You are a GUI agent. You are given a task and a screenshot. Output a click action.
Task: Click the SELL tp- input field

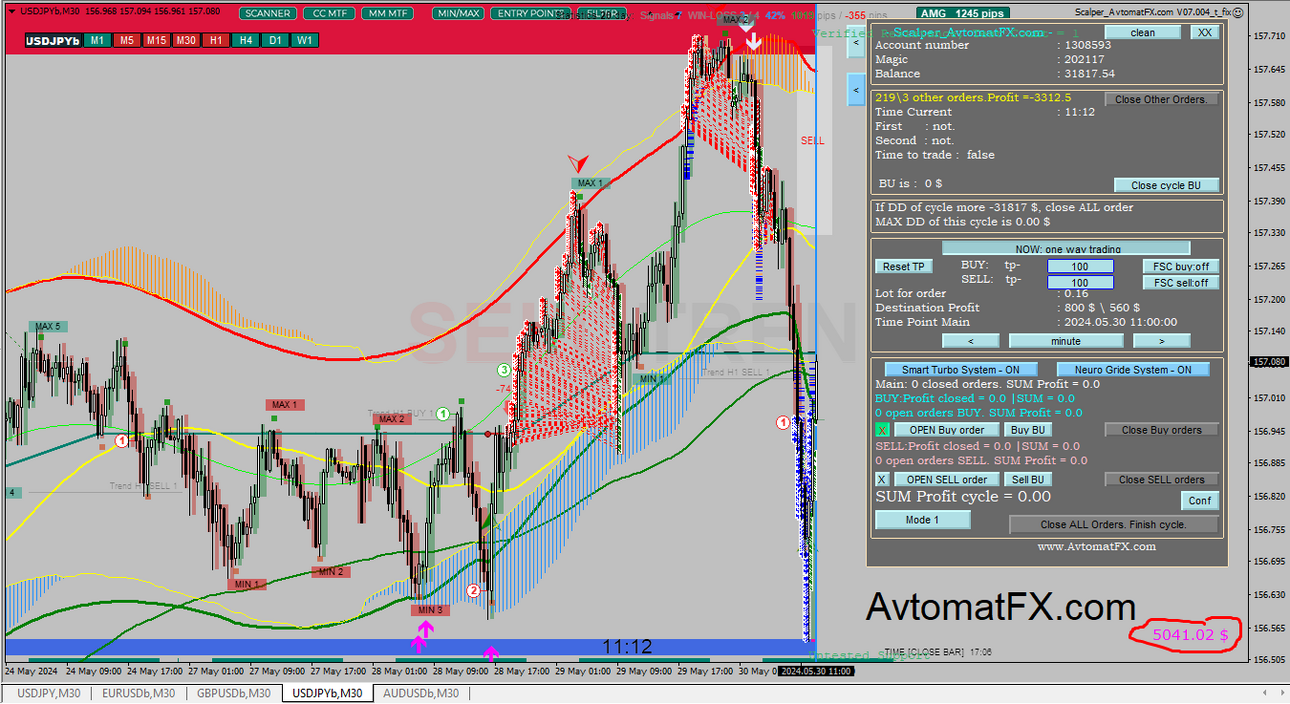pos(1080,282)
